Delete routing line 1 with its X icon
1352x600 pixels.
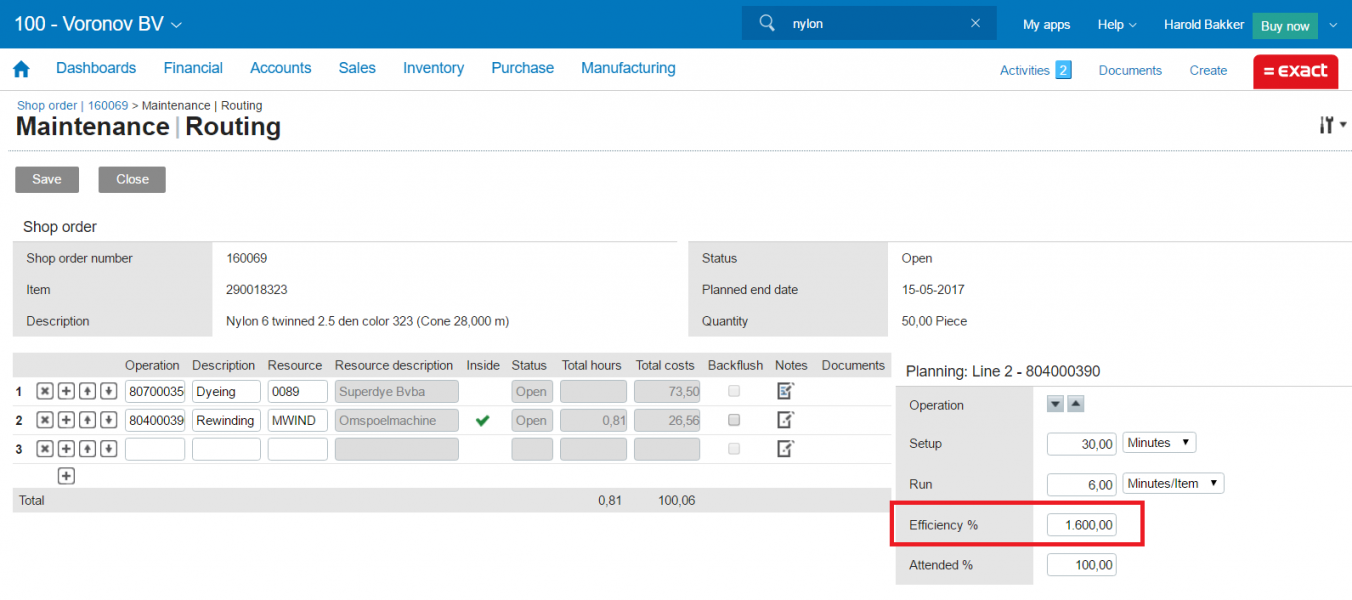(x=45, y=391)
